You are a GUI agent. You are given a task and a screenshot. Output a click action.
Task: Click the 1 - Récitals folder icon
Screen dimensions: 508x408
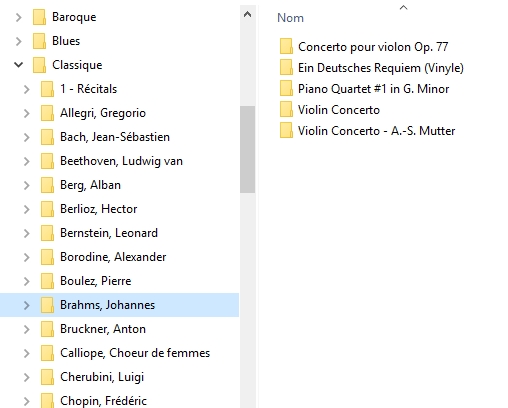coord(47,89)
